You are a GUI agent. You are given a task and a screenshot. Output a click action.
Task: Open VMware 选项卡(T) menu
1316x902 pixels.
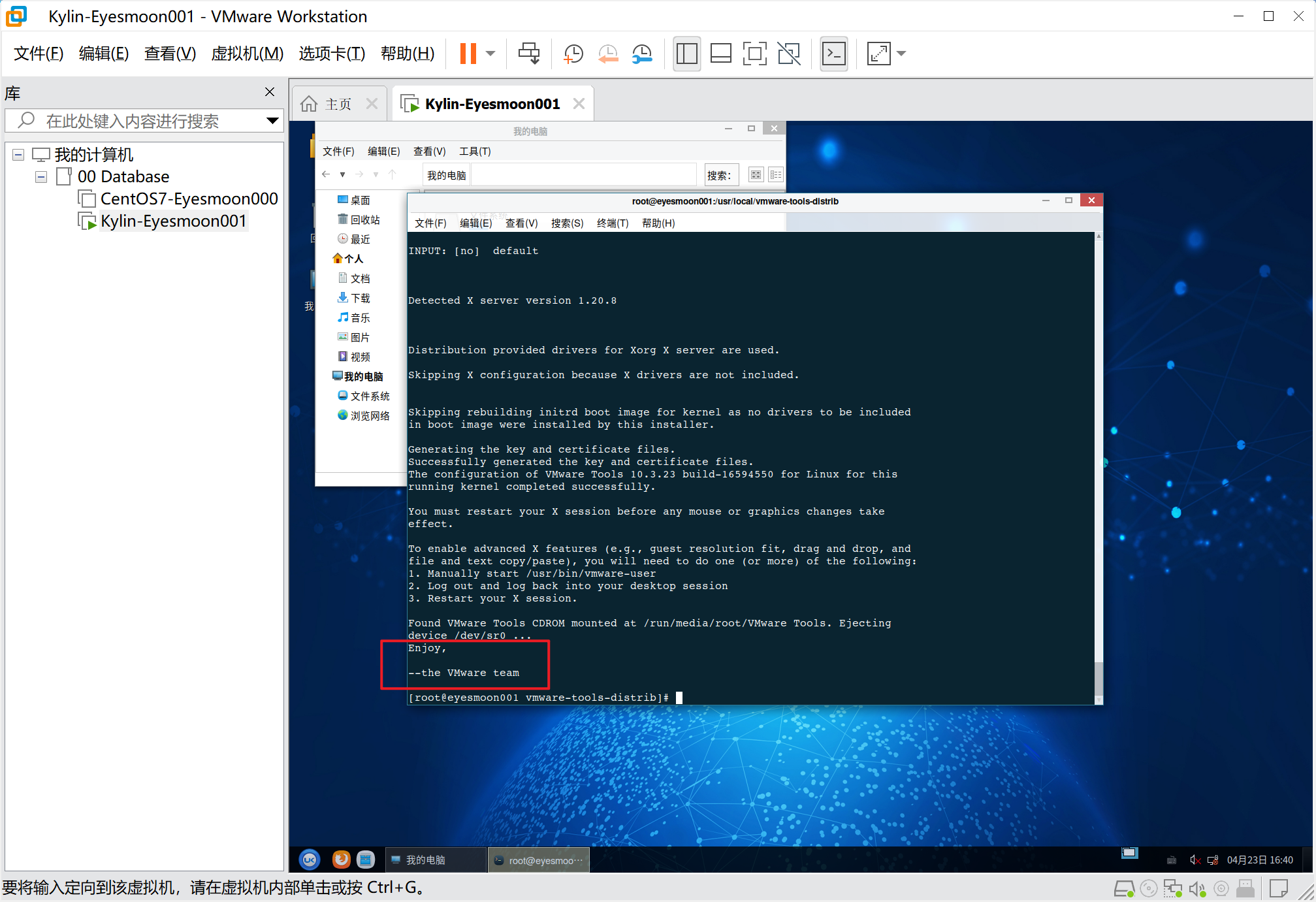[332, 54]
